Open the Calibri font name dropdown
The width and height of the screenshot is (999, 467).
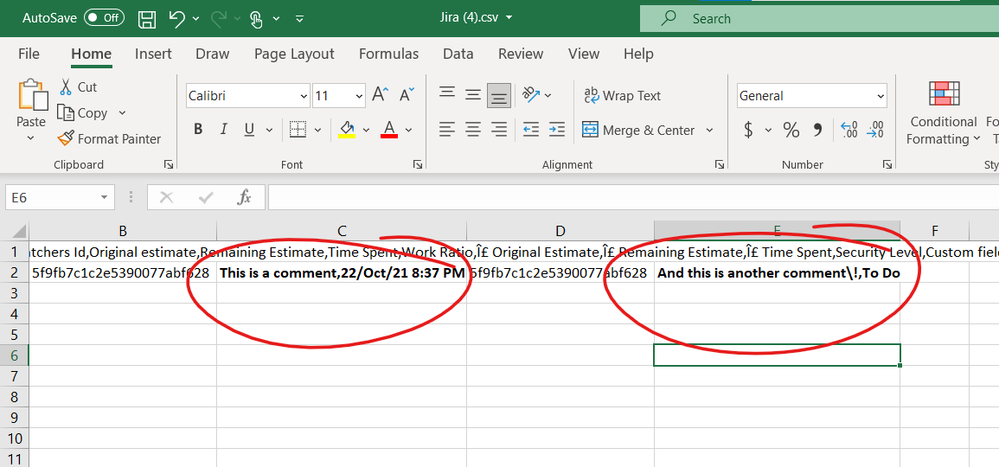coord(303,96)
